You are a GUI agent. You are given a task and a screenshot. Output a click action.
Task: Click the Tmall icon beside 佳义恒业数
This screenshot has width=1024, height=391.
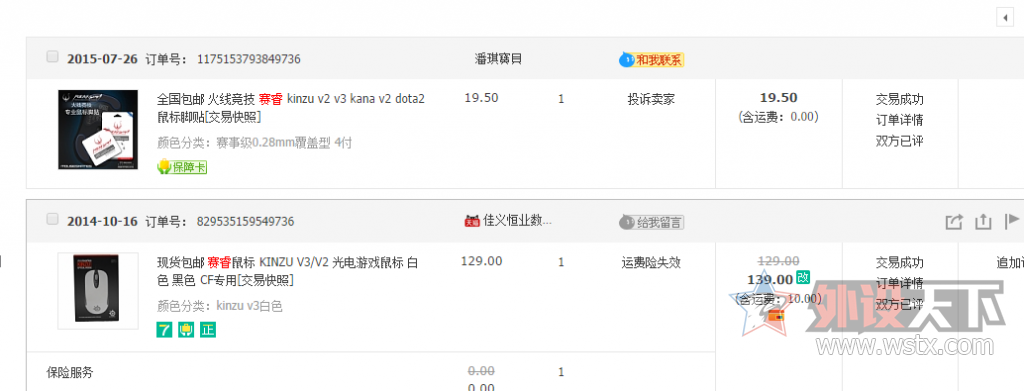pyautogui.click(x=472, y=222)
